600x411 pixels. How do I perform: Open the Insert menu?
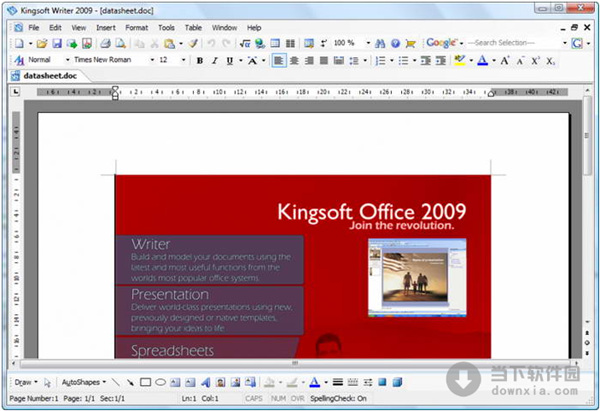(x=106, y=27)
